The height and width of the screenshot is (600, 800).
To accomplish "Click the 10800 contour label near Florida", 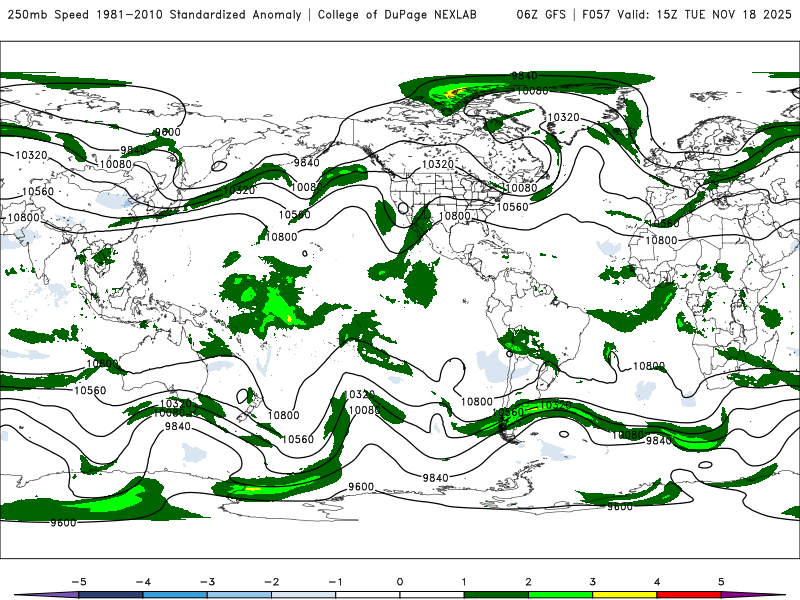I will [455, 216].
